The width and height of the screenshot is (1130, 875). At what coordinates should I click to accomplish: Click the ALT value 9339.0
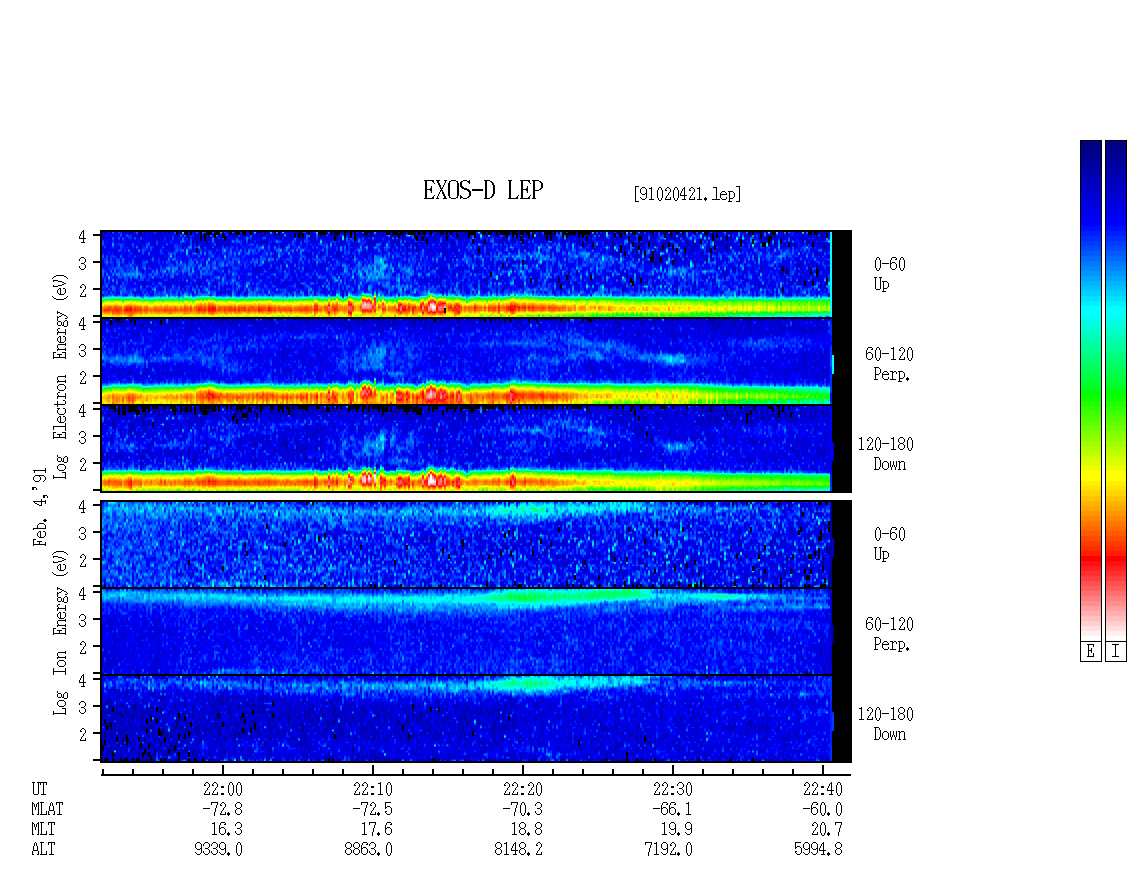(x=218, y=850)
